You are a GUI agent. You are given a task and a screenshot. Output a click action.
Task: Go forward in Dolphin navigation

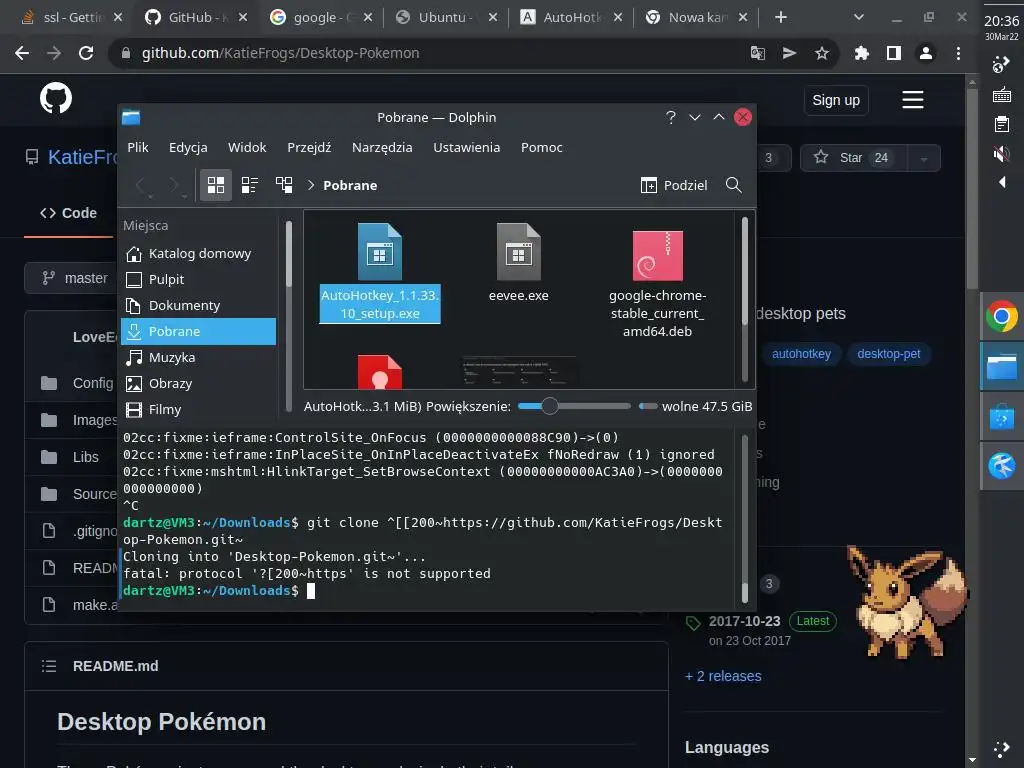[175, 185]
